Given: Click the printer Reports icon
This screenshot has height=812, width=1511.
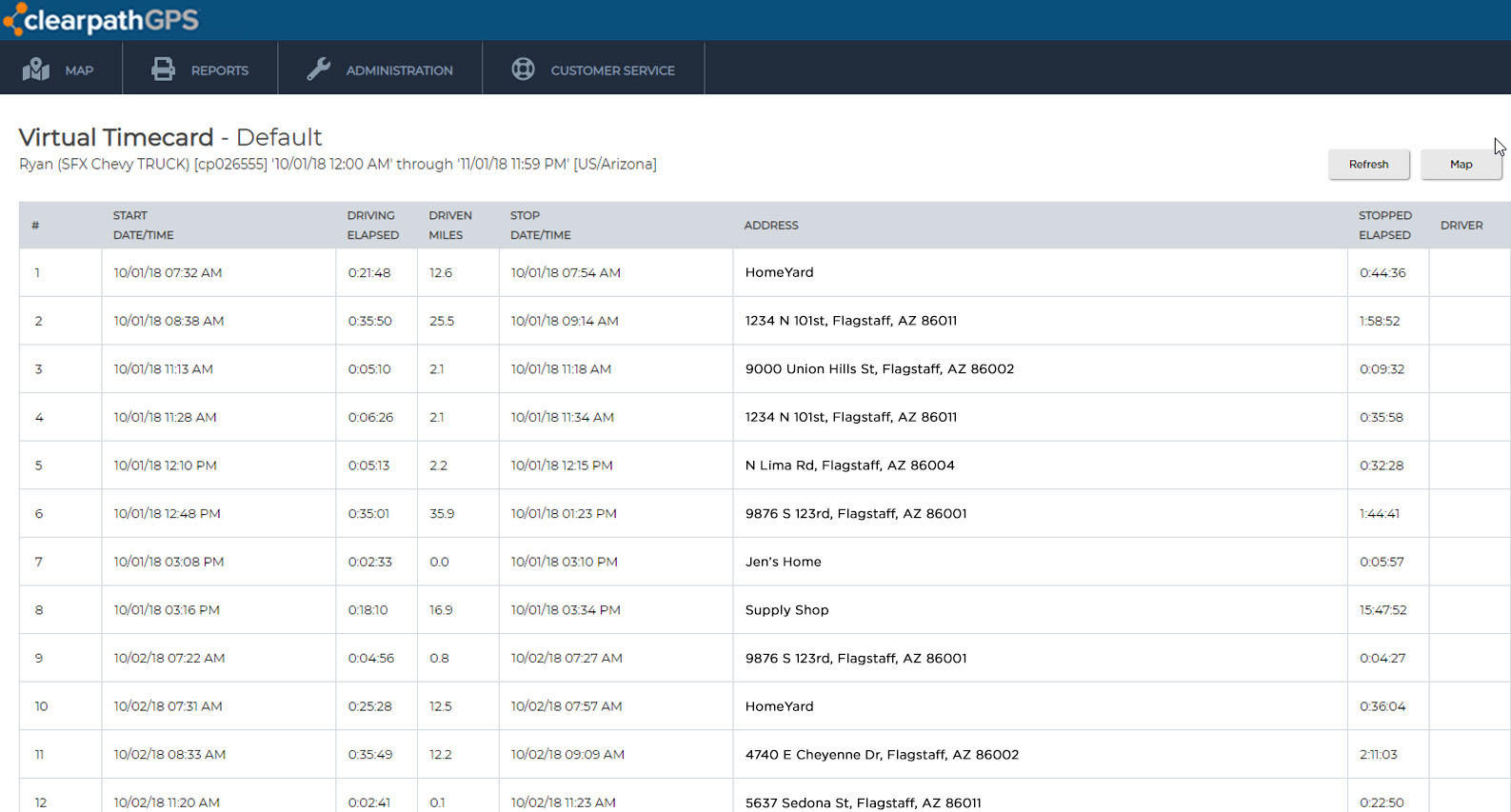Looking at the screenshot, I should [163, 69].
